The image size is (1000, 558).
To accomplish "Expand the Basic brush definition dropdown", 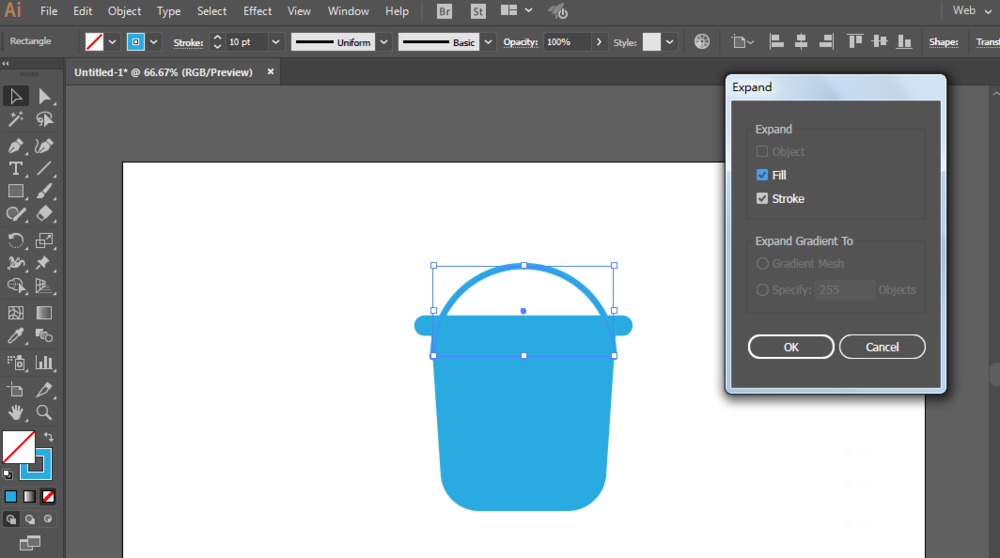I will 488,43.
